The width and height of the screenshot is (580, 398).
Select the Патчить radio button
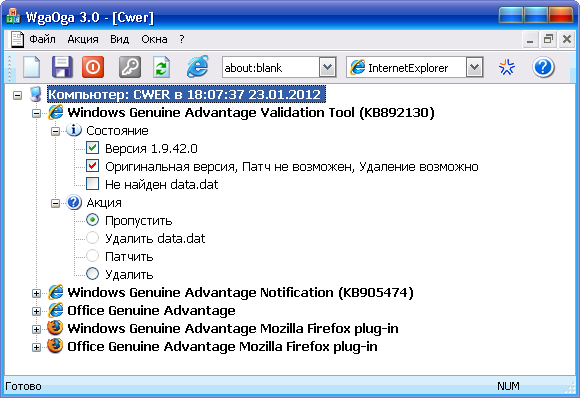click(x=92, y=256)
